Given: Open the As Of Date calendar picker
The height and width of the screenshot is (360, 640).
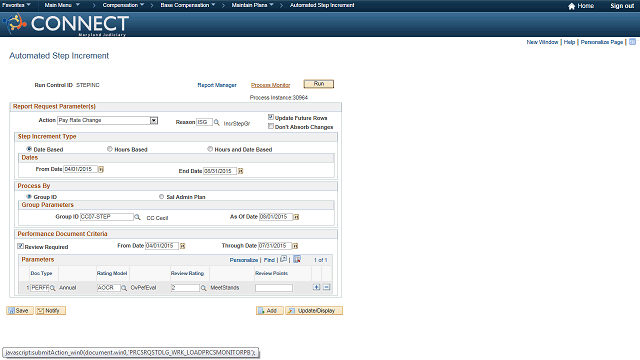Looking at the screenshot, I should 296,217.
